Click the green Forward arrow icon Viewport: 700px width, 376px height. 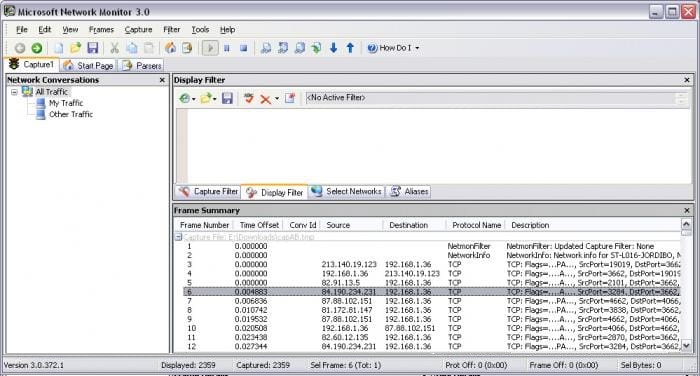37,48
